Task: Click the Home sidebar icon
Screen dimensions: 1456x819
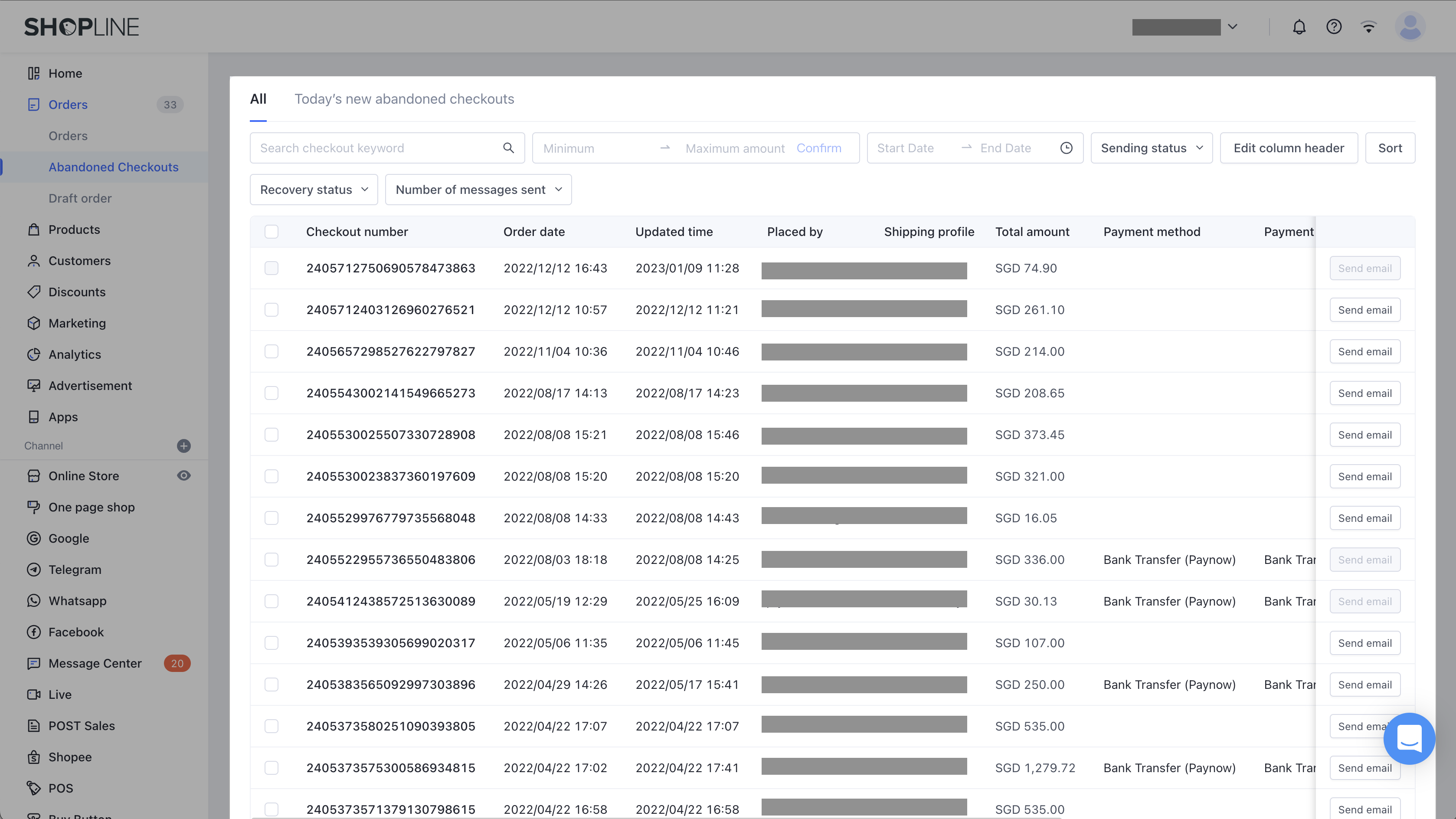Action: tap(33, 73)
